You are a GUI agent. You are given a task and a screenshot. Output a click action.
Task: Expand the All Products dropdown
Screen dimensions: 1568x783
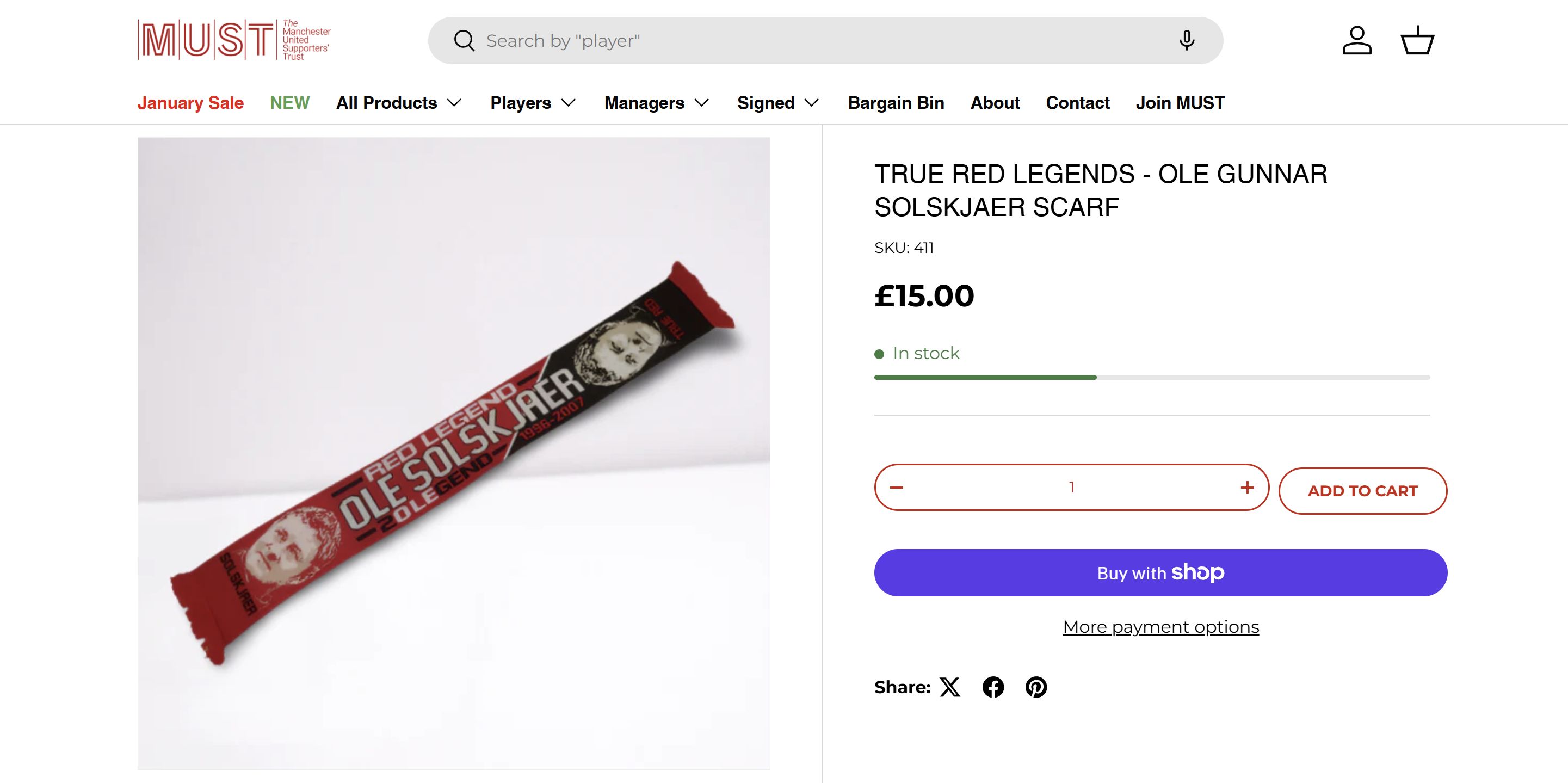point(399,103)
